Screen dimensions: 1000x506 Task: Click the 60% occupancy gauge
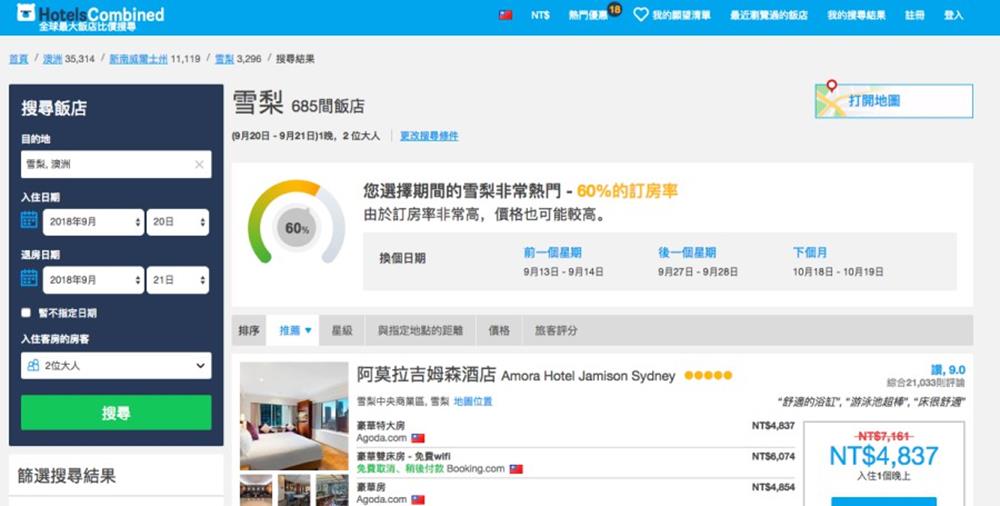297,222
